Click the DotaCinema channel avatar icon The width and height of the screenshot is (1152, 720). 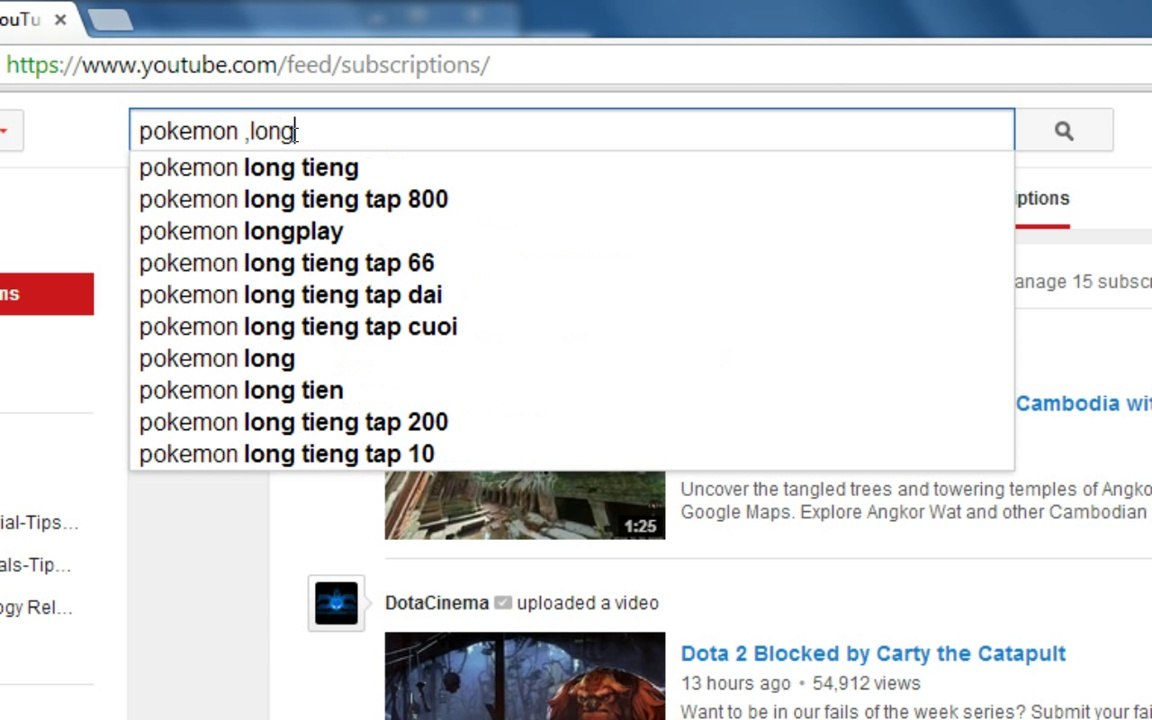click(336, 603)
